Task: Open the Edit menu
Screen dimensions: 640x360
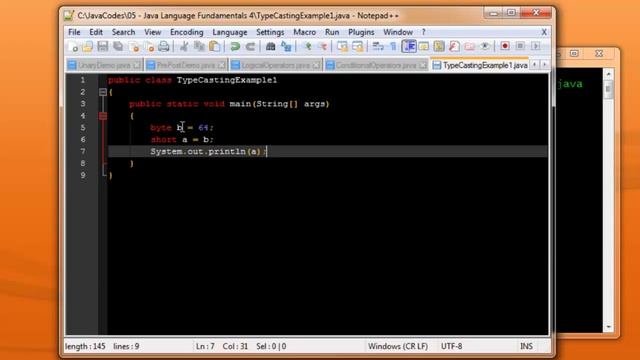Action: (96, 32)
